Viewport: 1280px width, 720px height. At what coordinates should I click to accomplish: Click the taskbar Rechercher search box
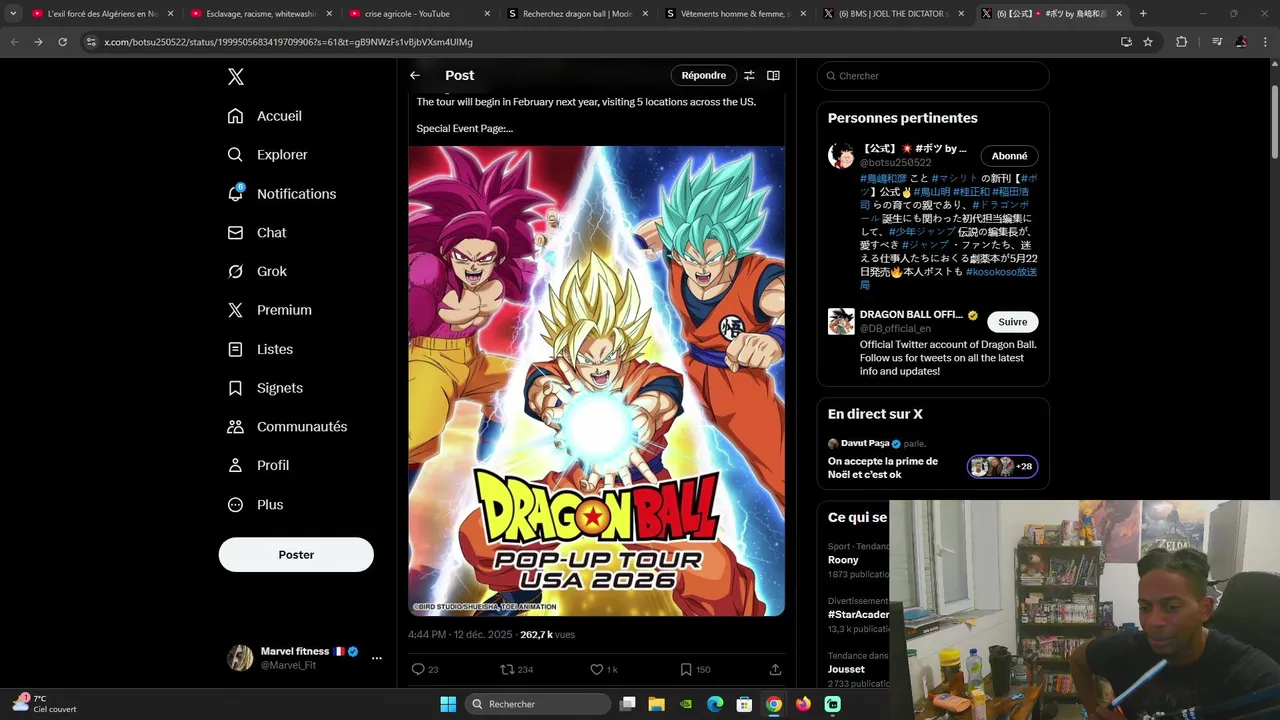coord(540,704)
